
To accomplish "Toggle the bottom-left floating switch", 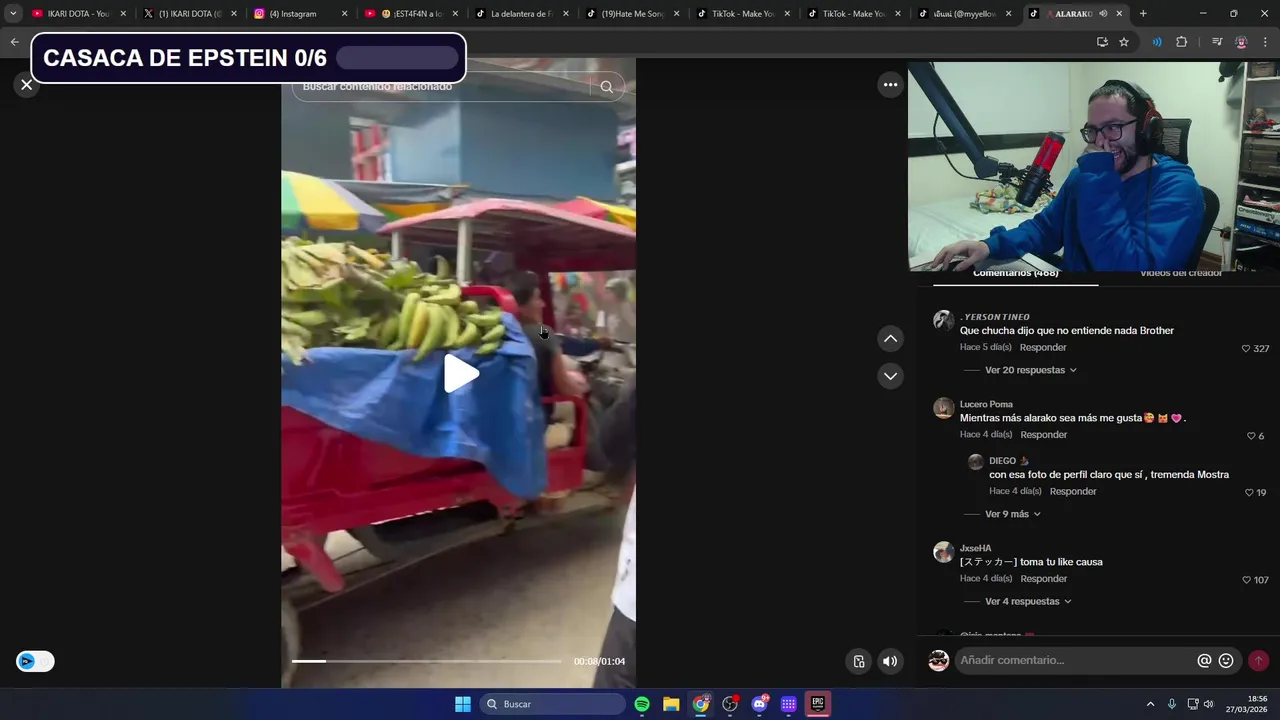I will coord(35,661).
